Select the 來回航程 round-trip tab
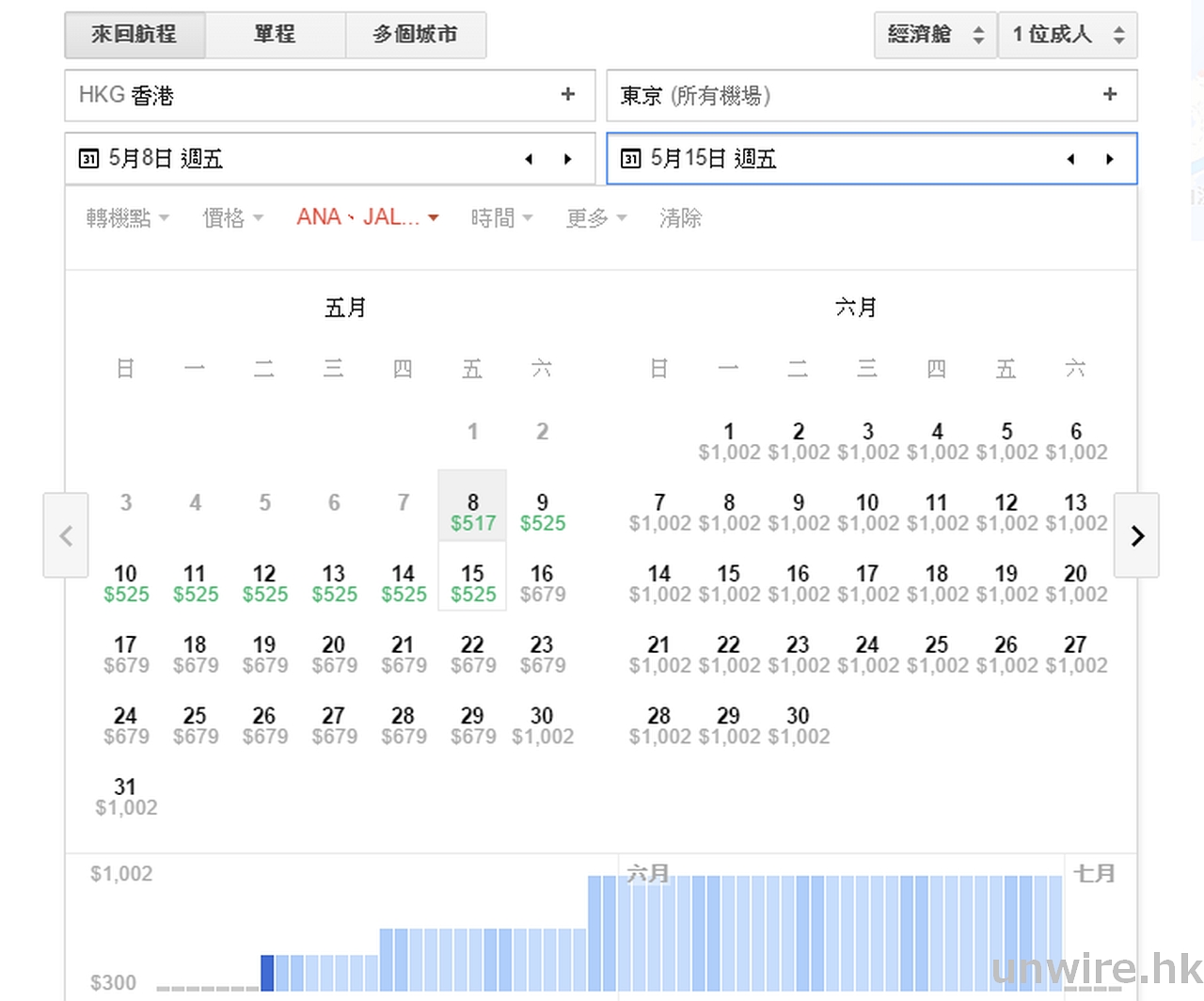The width and height of the screenshot is (1204, 1001). [135, 35]
